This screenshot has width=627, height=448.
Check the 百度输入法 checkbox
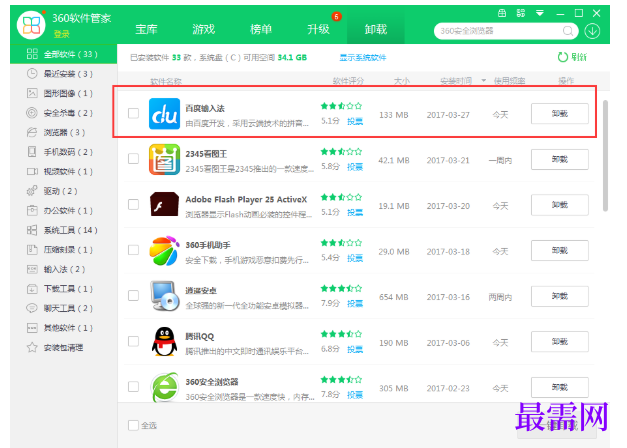pos(134,113)
